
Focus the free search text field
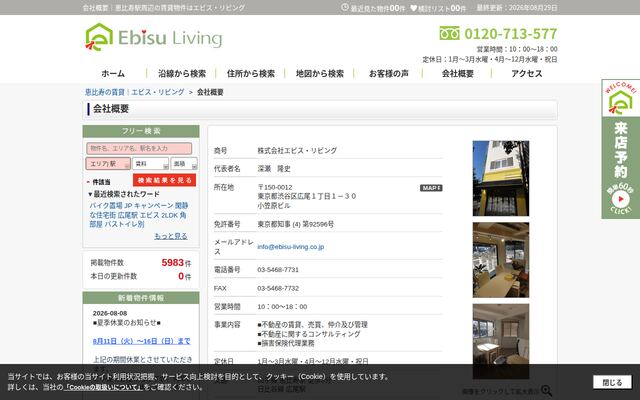(x=139, y=148)
